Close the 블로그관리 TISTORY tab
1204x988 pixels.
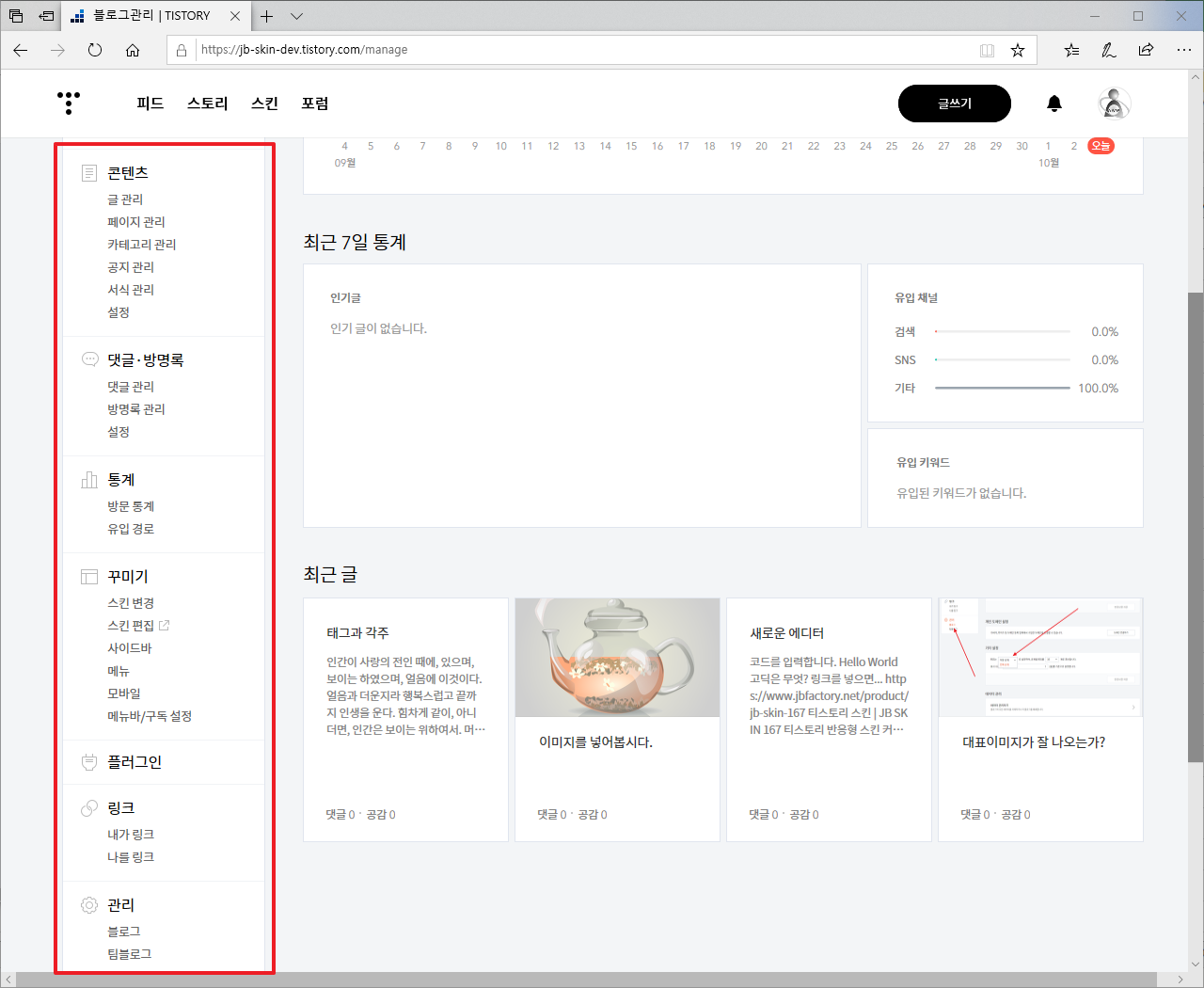point(235,16)
